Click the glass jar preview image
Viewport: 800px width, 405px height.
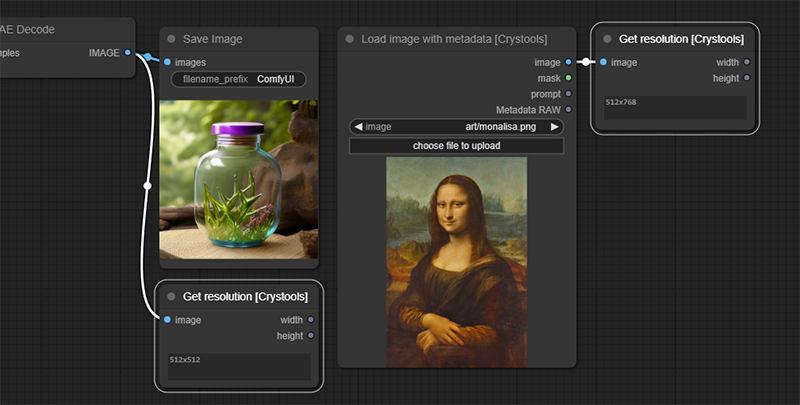coord(238,179)
